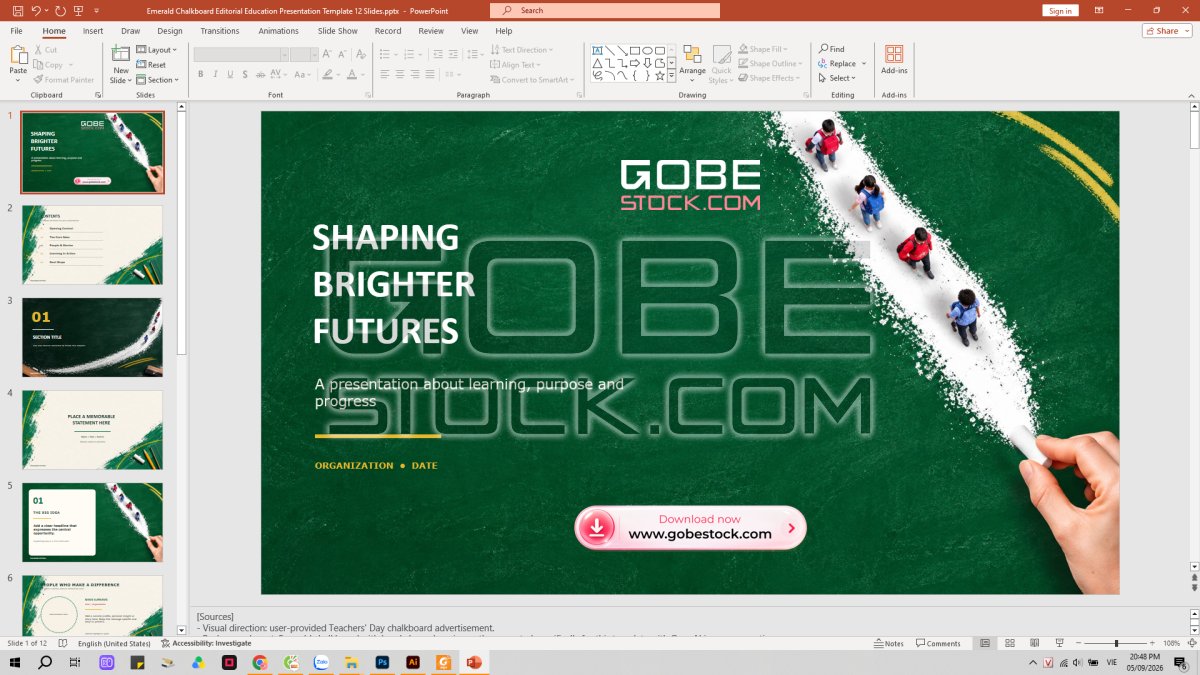
Task: Toggle Text Shadow formatting
Action: click(245, 74)
